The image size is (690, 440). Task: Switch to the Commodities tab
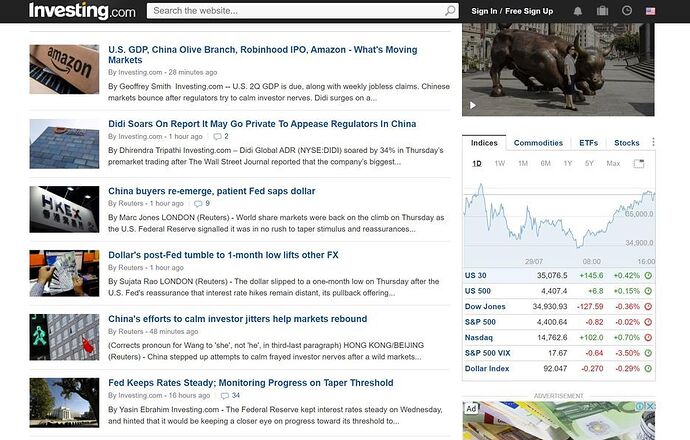(538, 143)
